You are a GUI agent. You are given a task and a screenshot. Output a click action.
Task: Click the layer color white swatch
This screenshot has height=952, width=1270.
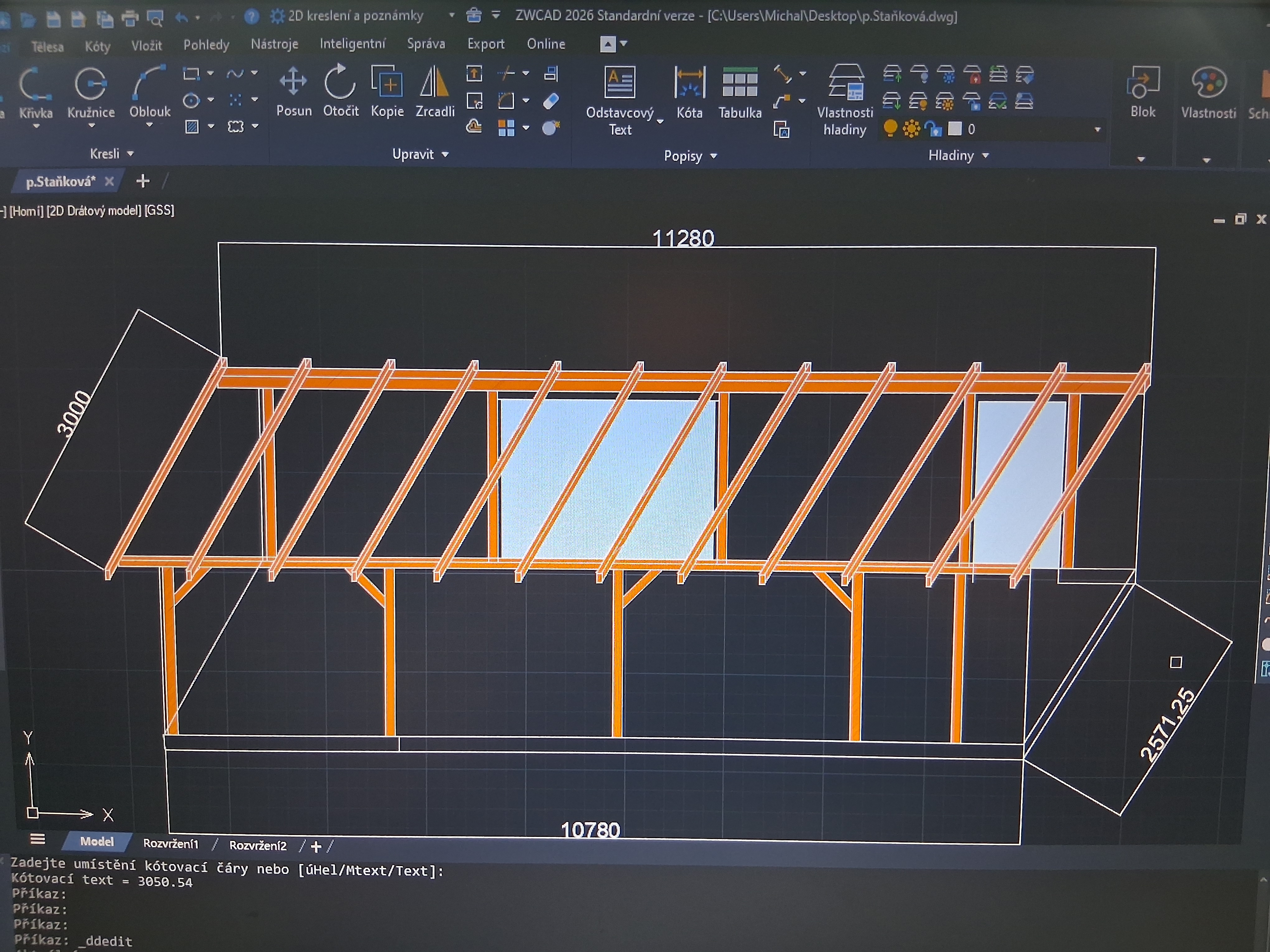(x=955, y=129)
